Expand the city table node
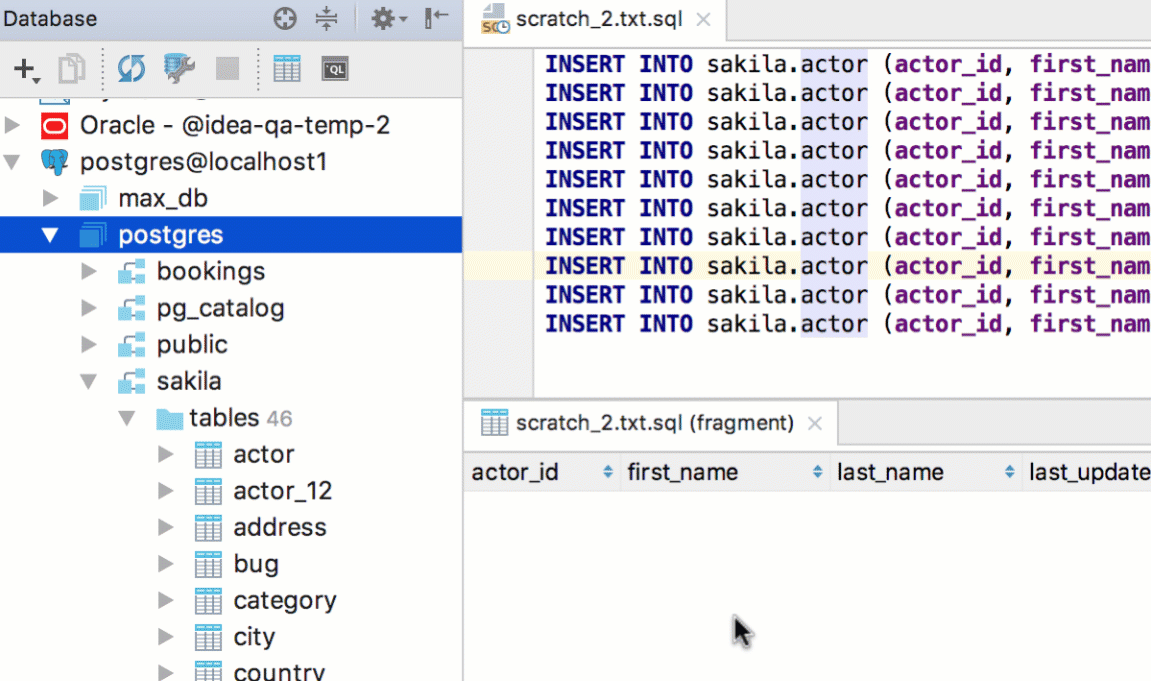Screen dimensions: 1151x681 (x=166, y=636)
